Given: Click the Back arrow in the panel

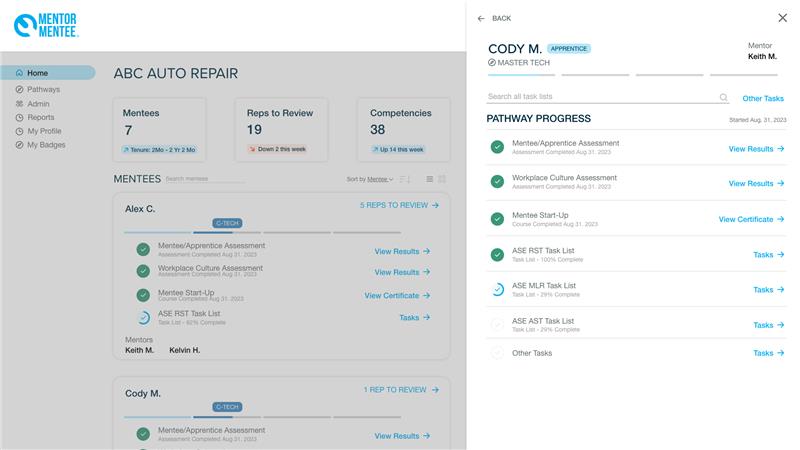Looking at the screenshot, I should tap(481, 18).
